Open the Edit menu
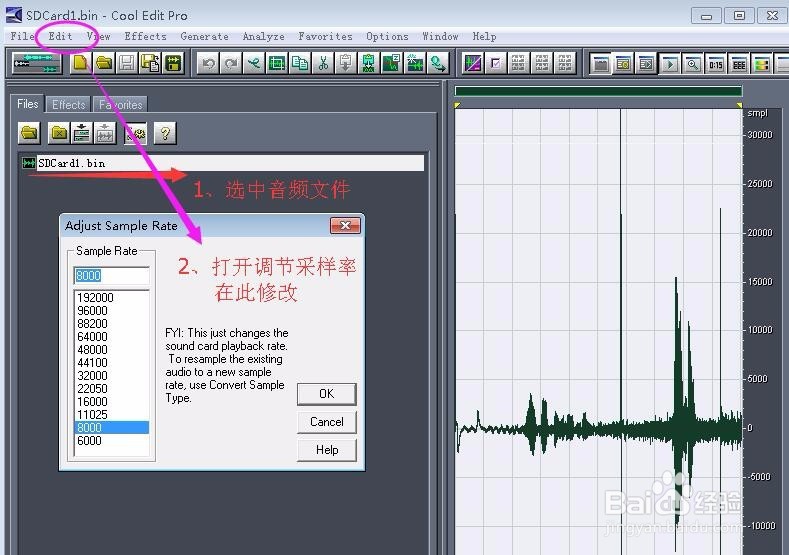 tap(60, 36)
